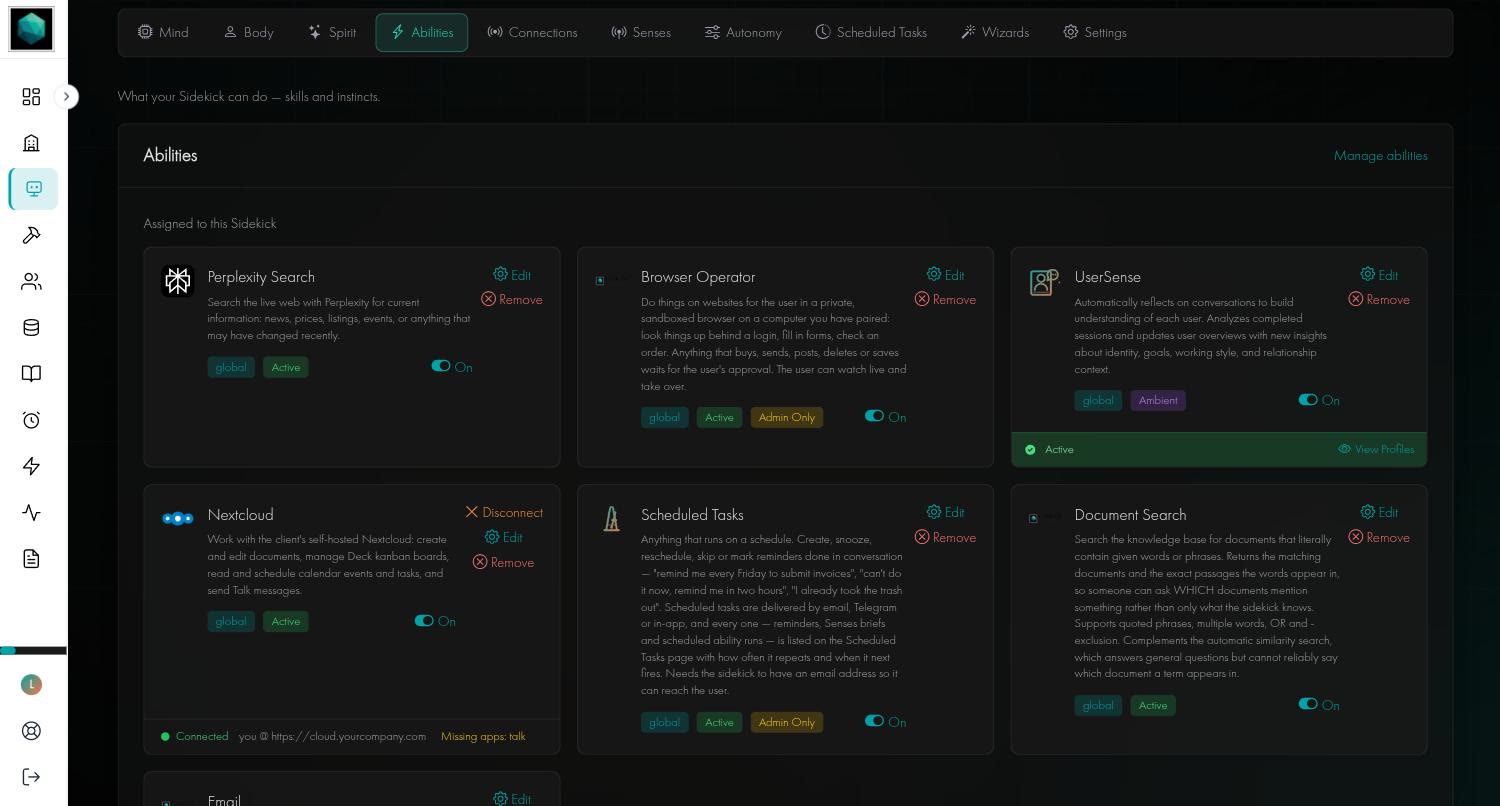1500x806 pixels.
Task: Click the Document Search card icon
Action: [x=1033, y=518]
